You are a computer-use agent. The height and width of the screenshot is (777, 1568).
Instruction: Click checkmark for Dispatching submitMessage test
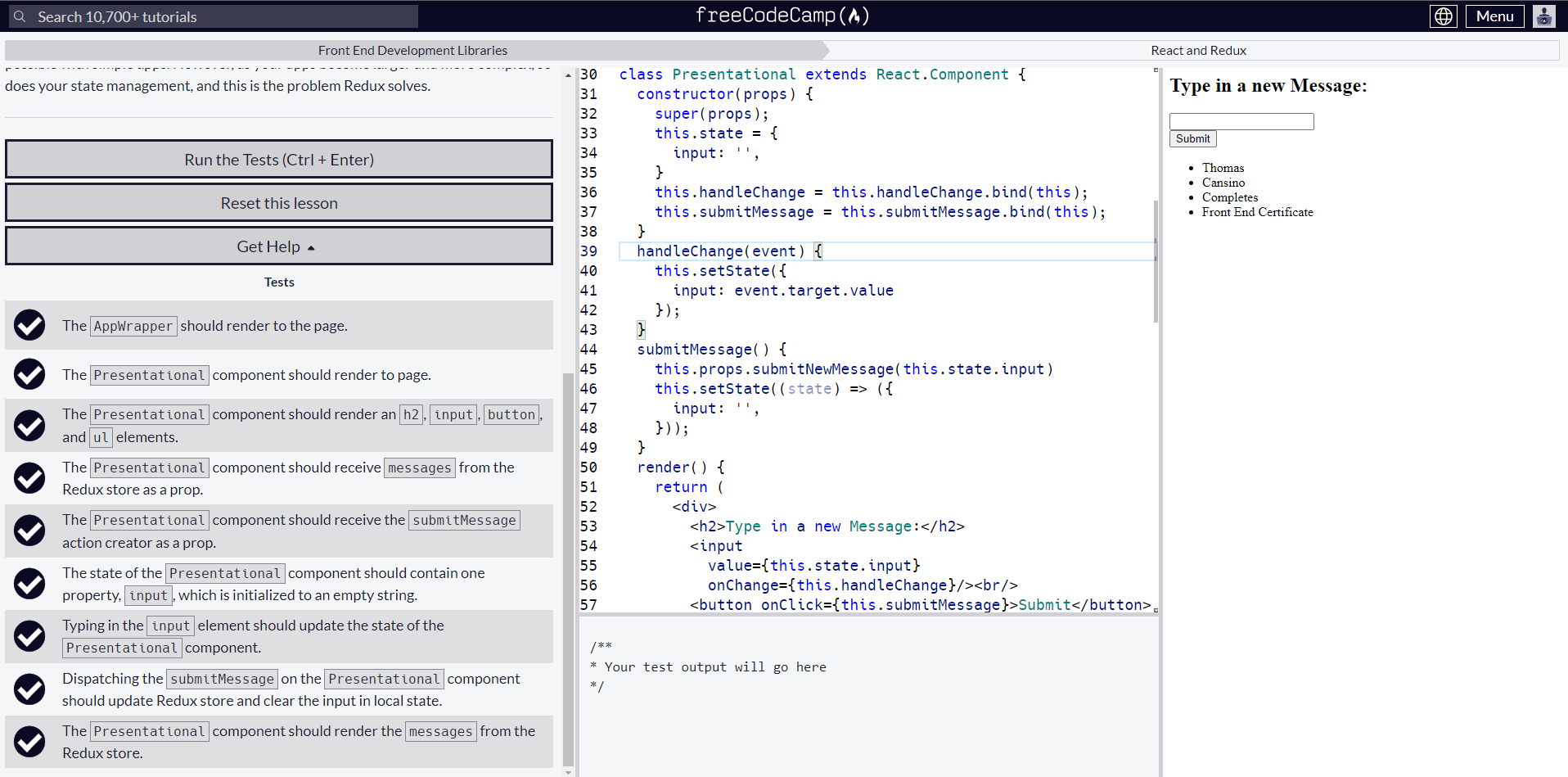click(x=29, y=689)
